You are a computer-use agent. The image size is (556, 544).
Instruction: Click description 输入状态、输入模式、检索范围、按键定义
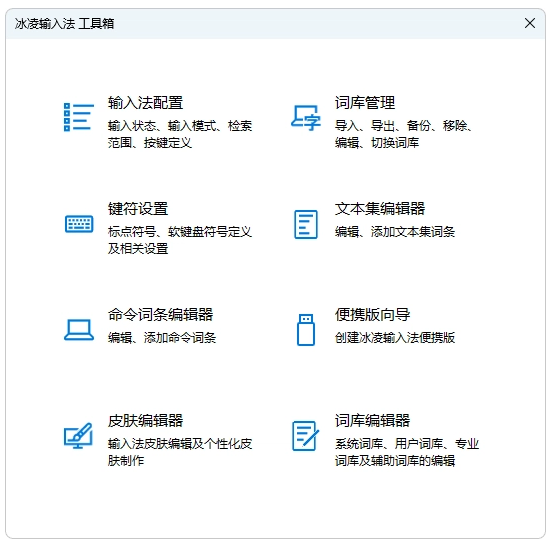[x=180, y=134]
